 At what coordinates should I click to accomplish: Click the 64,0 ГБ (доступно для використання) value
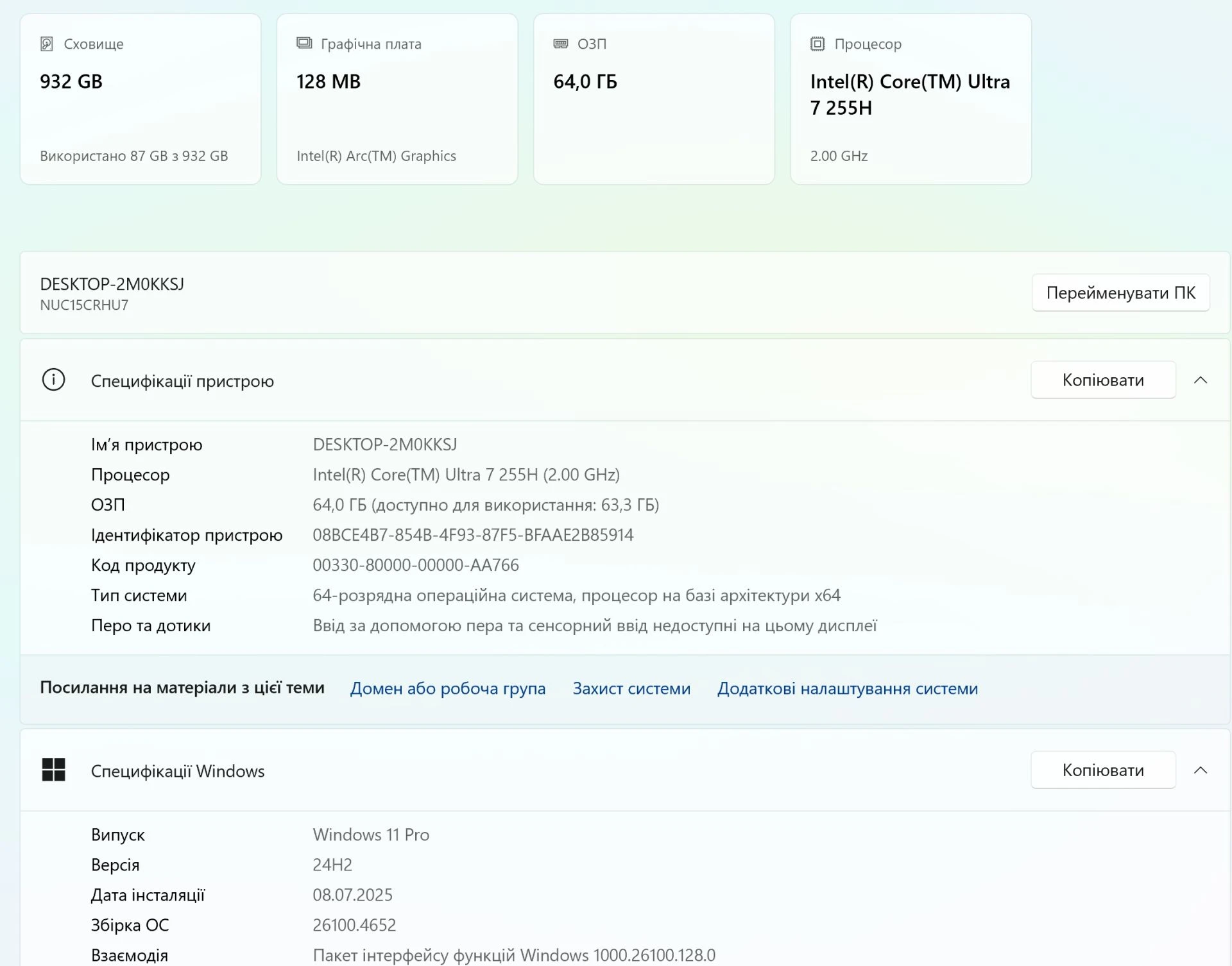486,505
